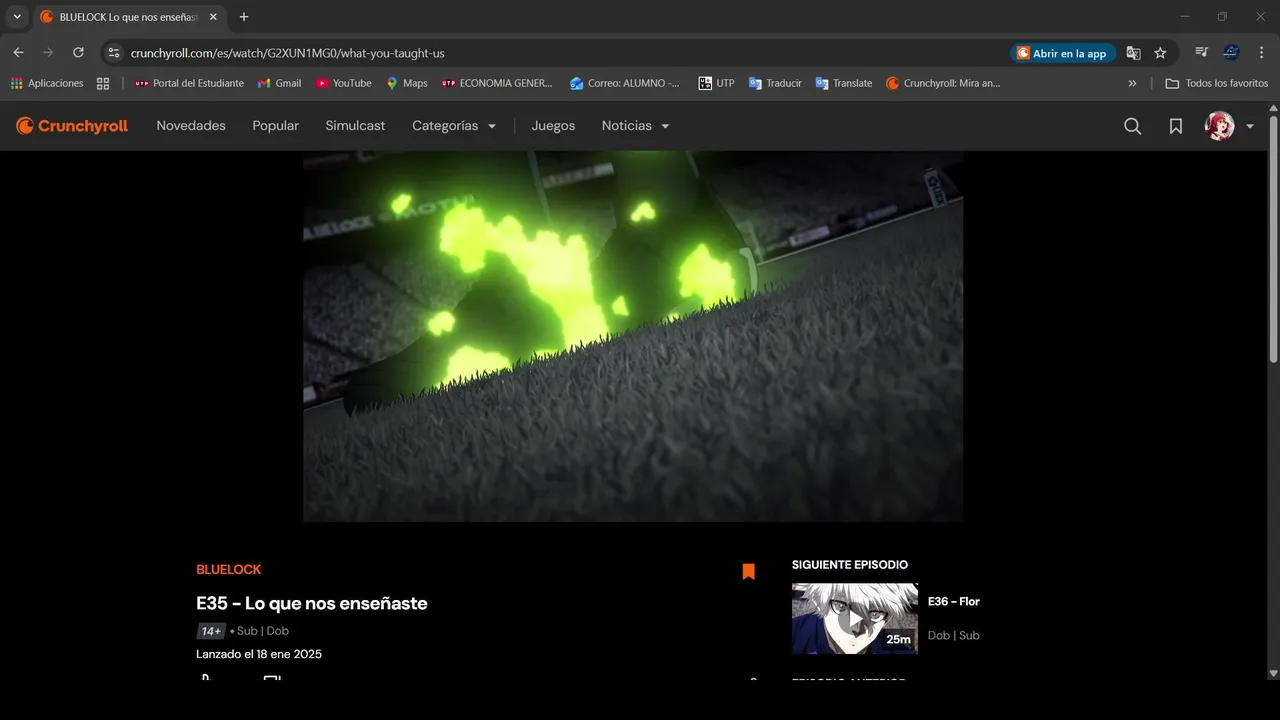Open ECONOMIA GENER... bookmark
Viewport: 1280px width, 720px height.
tap(497, 83)
